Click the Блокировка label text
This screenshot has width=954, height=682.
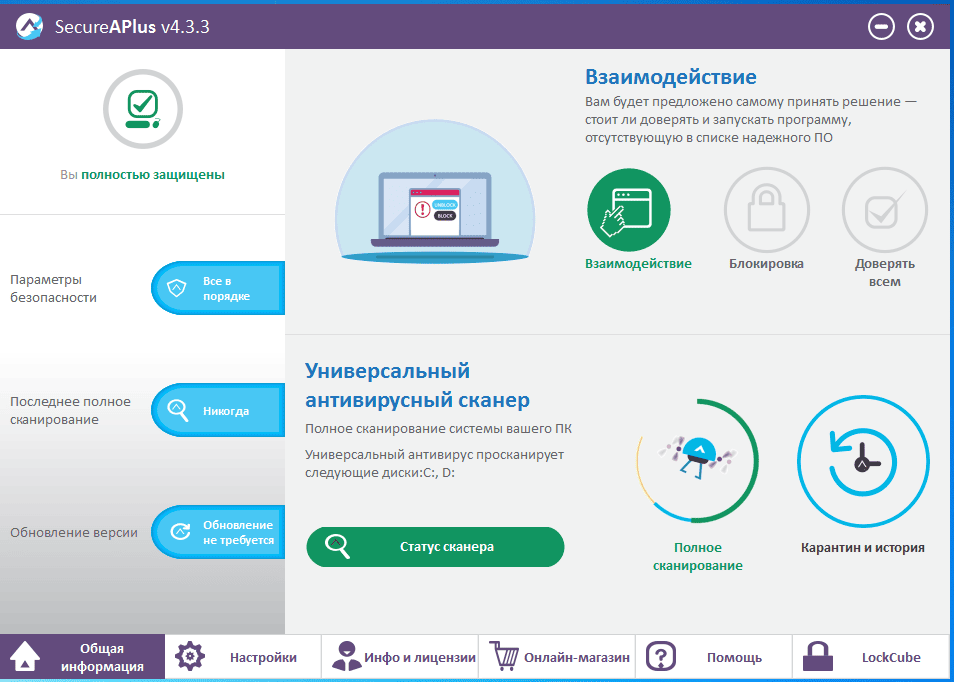pos(767,263)
